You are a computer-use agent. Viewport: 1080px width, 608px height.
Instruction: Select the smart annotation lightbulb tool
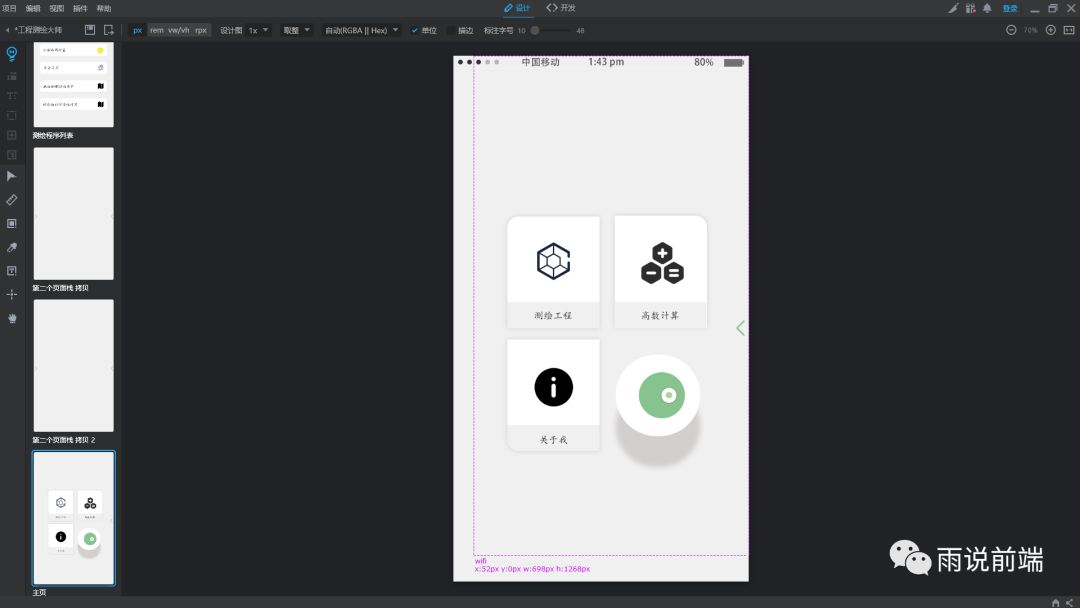12,53
